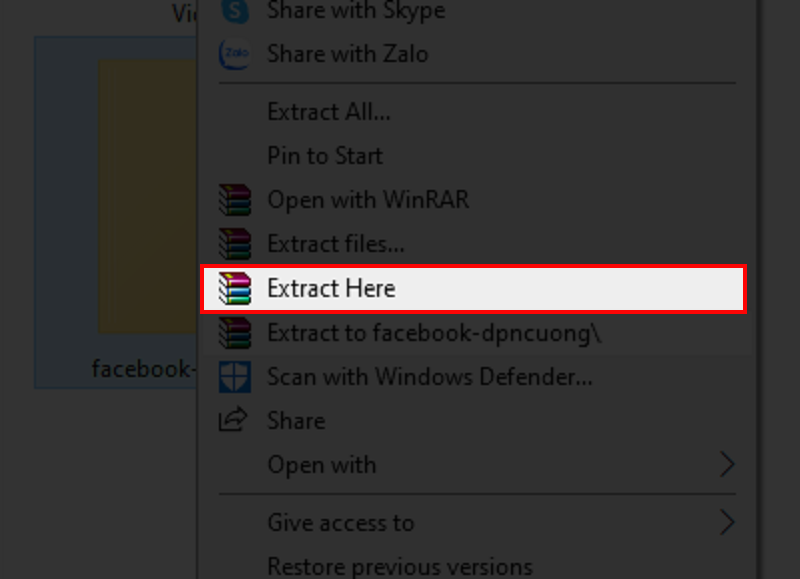Click the facebook- file name label
The image size is (800, 579).
pyautogui.click(x=144, y=368)
